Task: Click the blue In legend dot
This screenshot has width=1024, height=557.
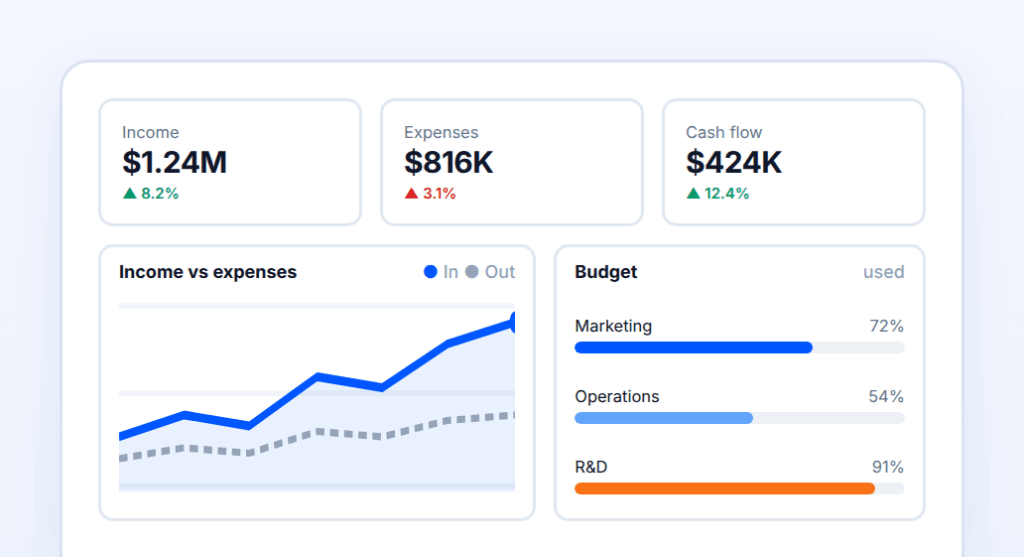Action: (430, 272)
